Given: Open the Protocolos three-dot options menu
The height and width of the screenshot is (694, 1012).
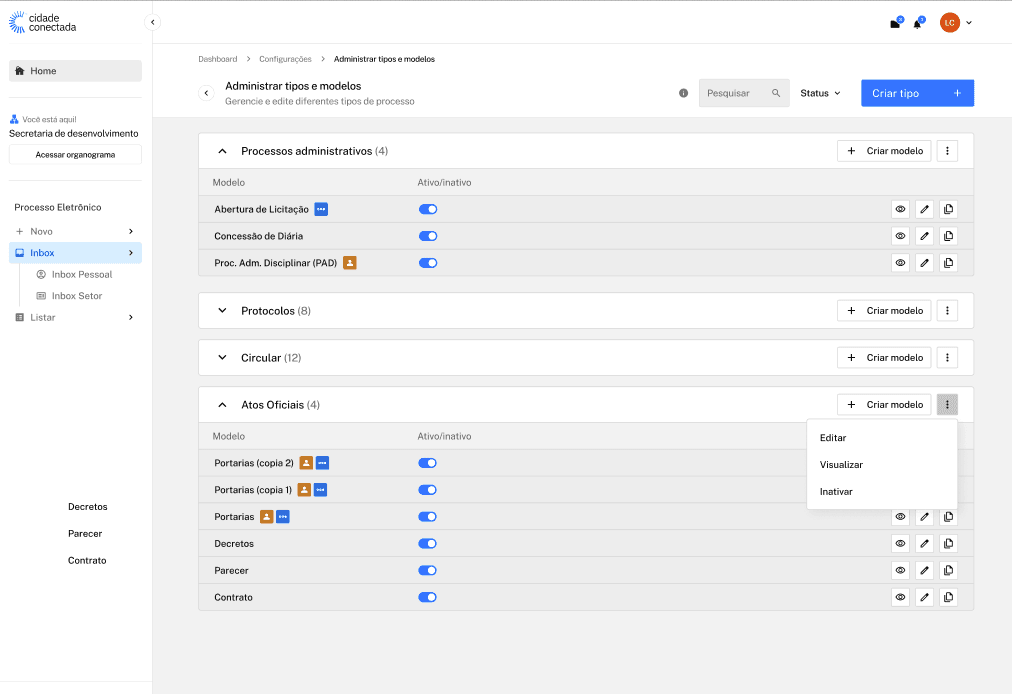Looking at the screenshot, I should 947,311.
